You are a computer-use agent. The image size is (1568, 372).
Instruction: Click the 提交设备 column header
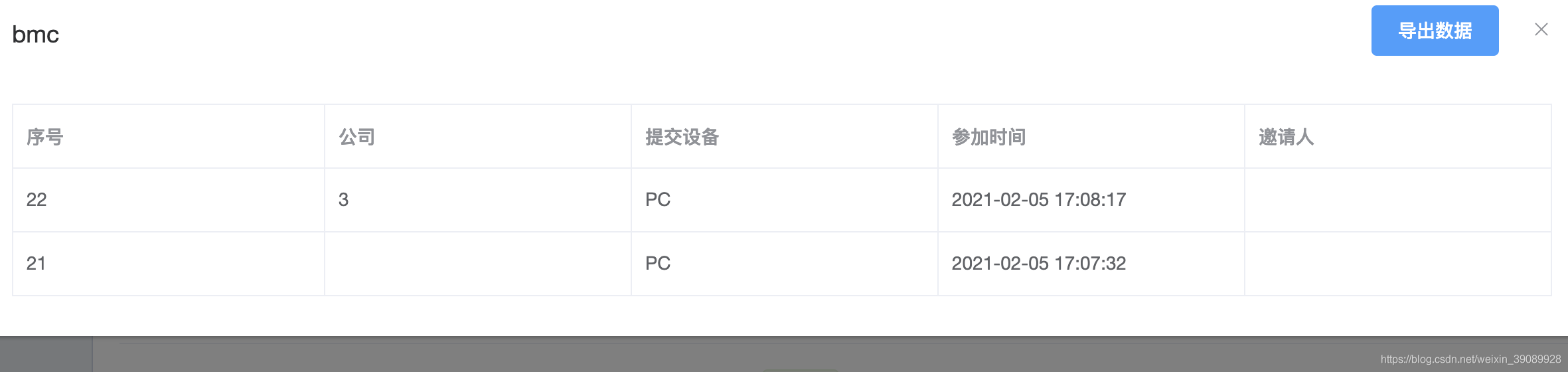coord(682,137)
